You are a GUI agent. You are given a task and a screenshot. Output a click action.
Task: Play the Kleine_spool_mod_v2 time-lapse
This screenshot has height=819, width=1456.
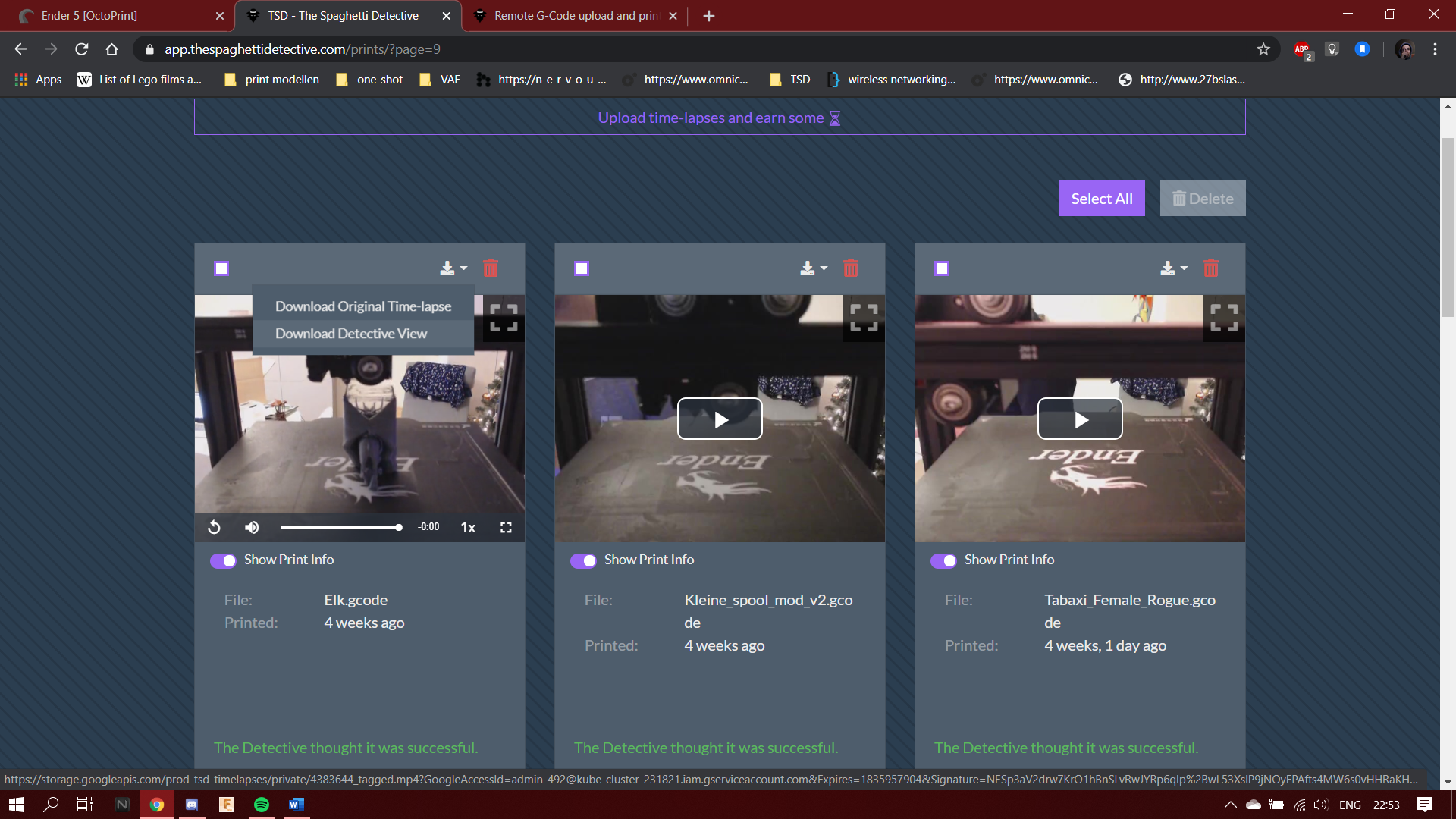[720, 419]
